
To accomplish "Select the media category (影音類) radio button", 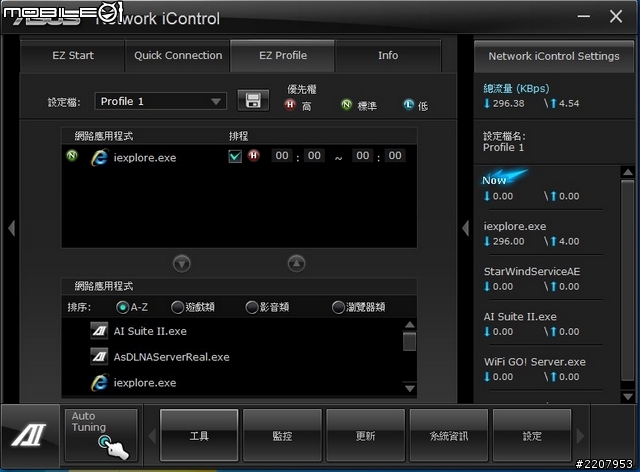I will 252,307.
